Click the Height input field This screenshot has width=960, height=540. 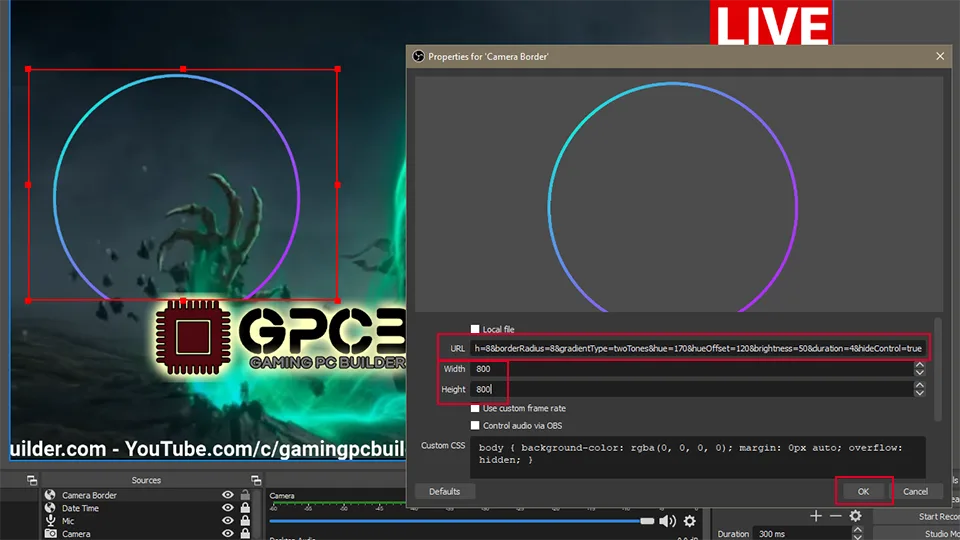[x=692, y=389]
